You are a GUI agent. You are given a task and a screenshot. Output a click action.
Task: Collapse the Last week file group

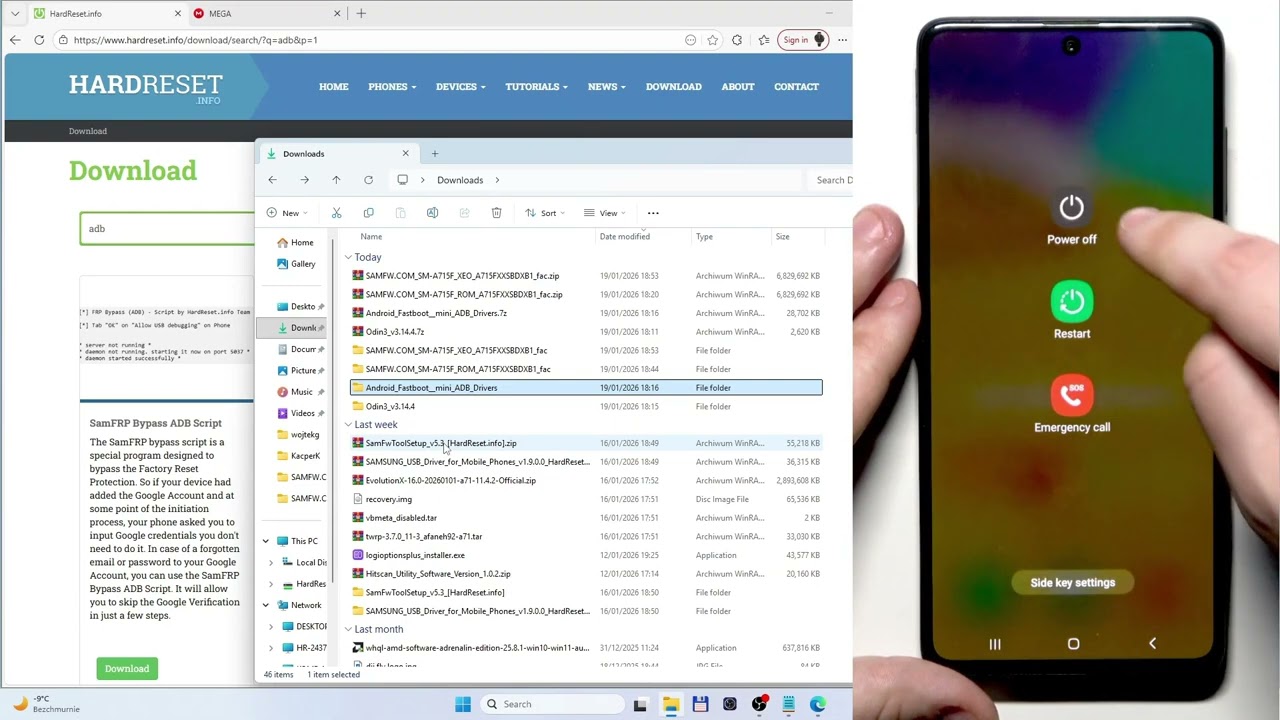(348, 425)
